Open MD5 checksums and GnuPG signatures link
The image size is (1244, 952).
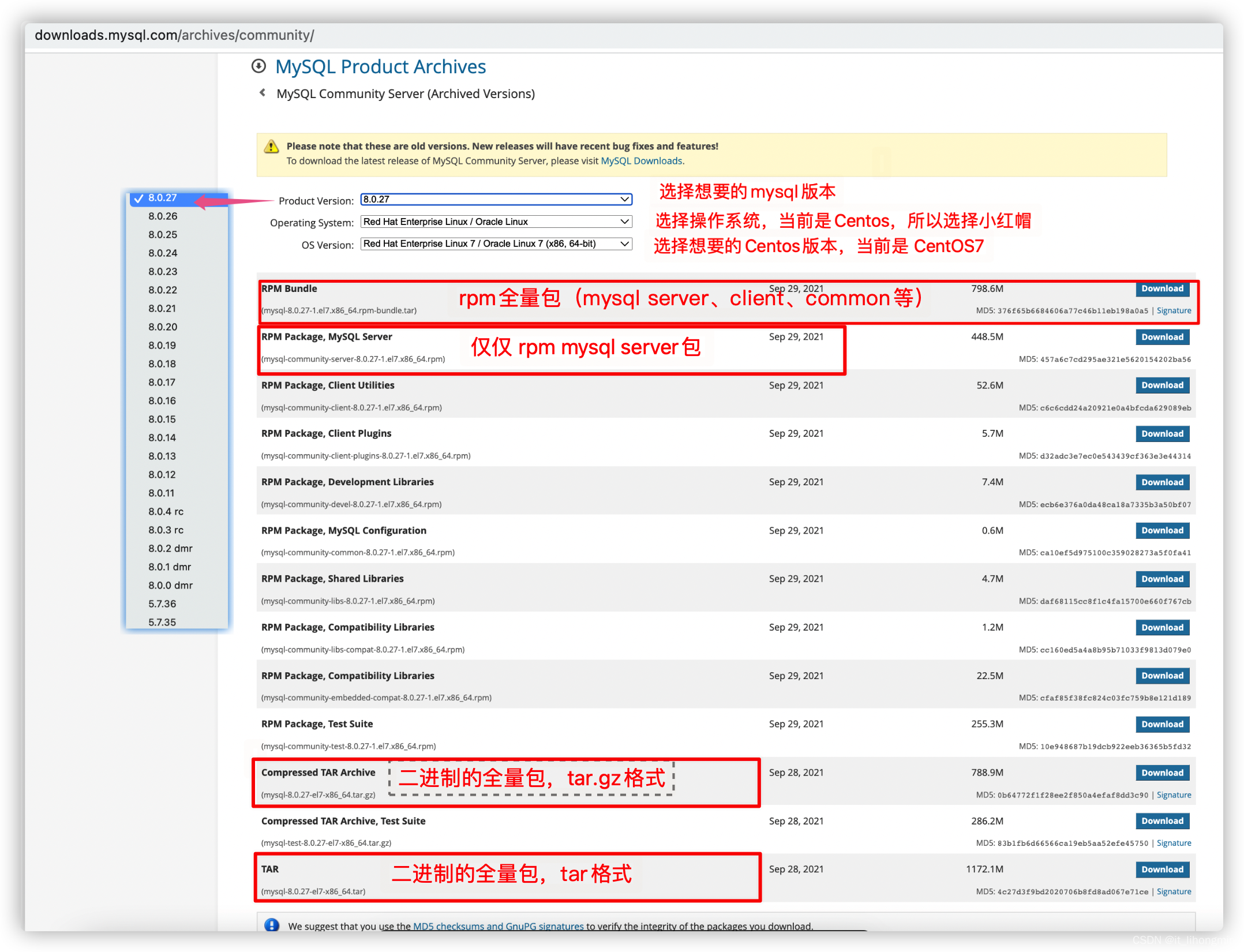click(x=499, y=926)
